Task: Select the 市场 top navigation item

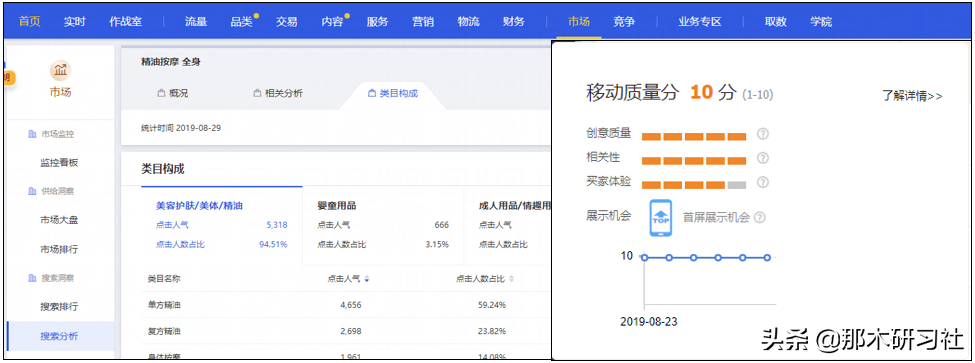Action: 578,22
